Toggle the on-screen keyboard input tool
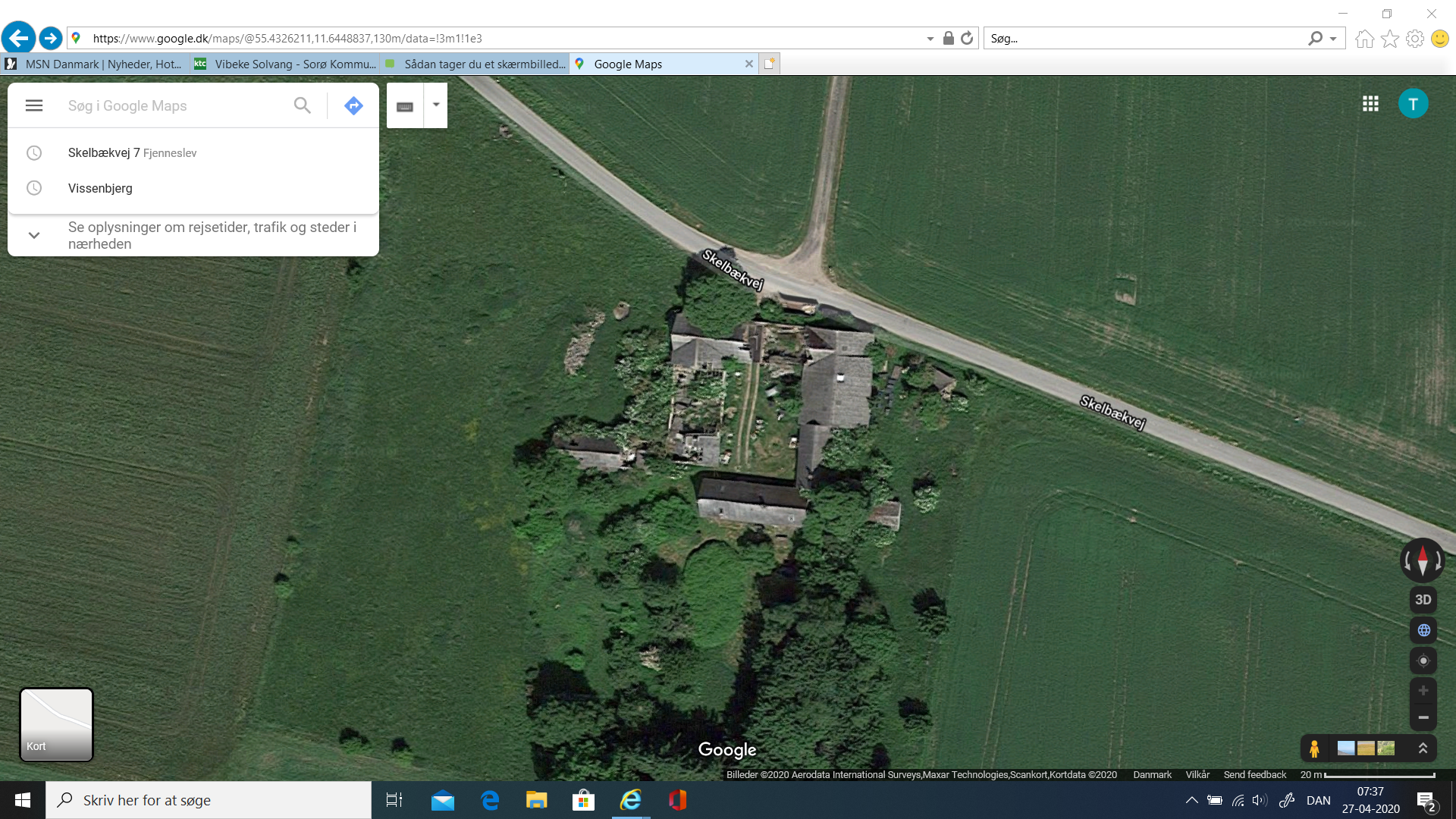Screen dimensions: 1456x819 click(x=405, y=105)
